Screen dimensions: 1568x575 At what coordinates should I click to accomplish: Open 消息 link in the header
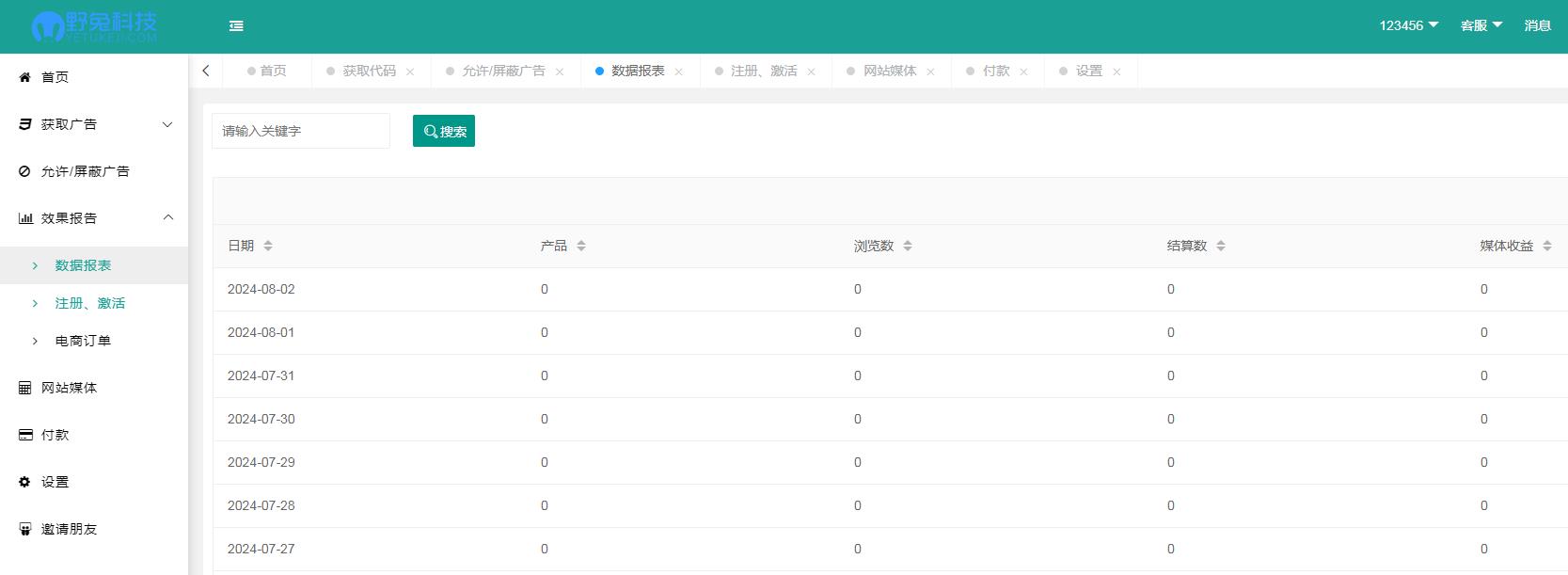(1537, 25)
